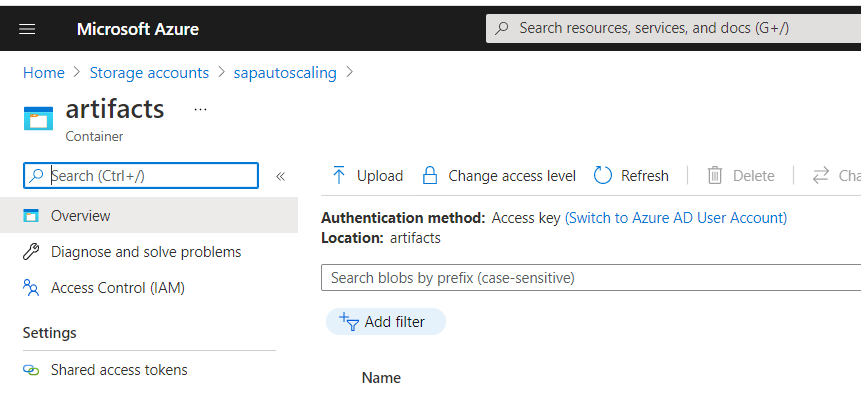The image size is (861, 394).
Task: Switch to Azure AD User Account
Action: point(676,218)
